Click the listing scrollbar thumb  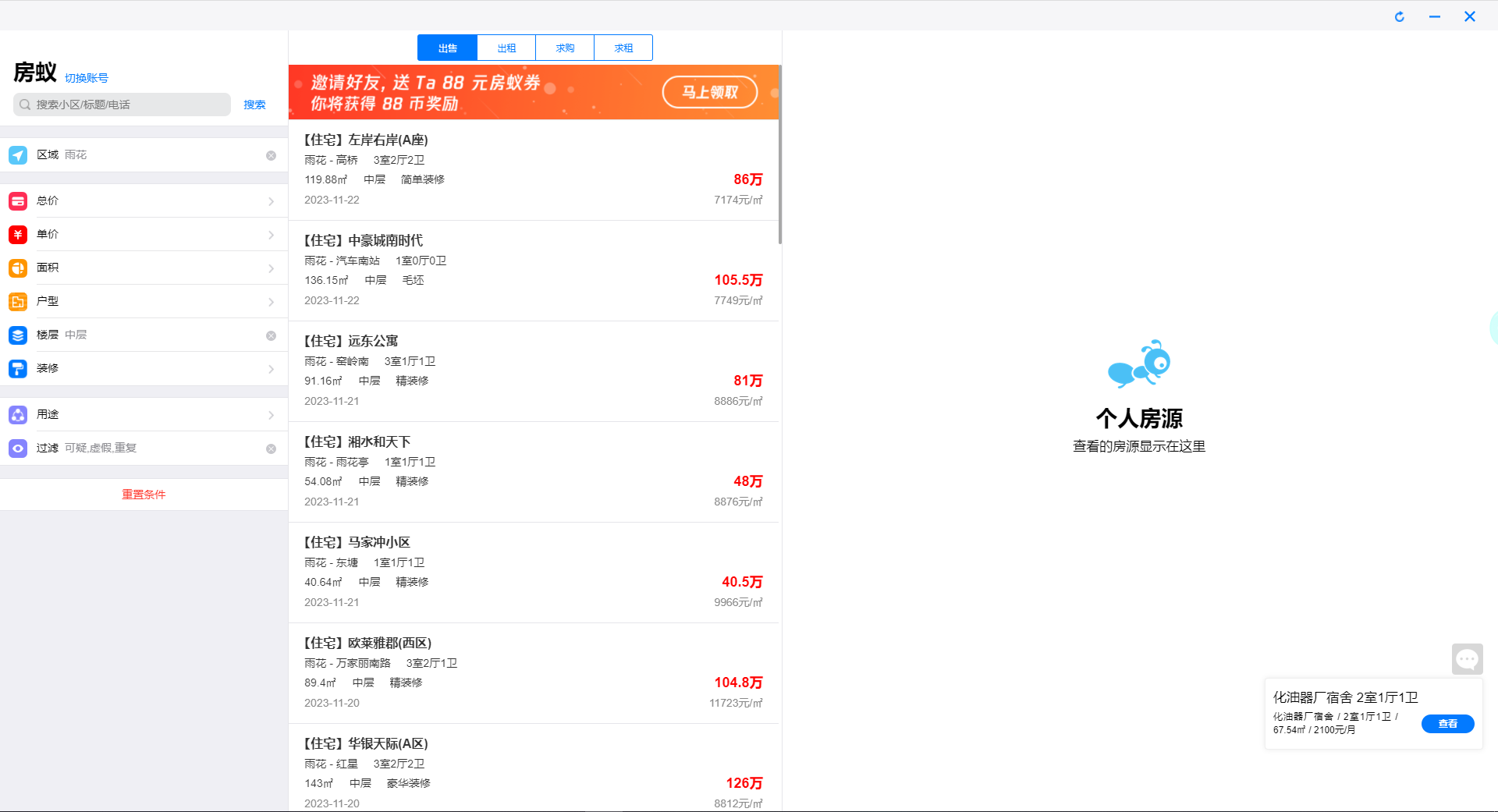pos(779,154)
